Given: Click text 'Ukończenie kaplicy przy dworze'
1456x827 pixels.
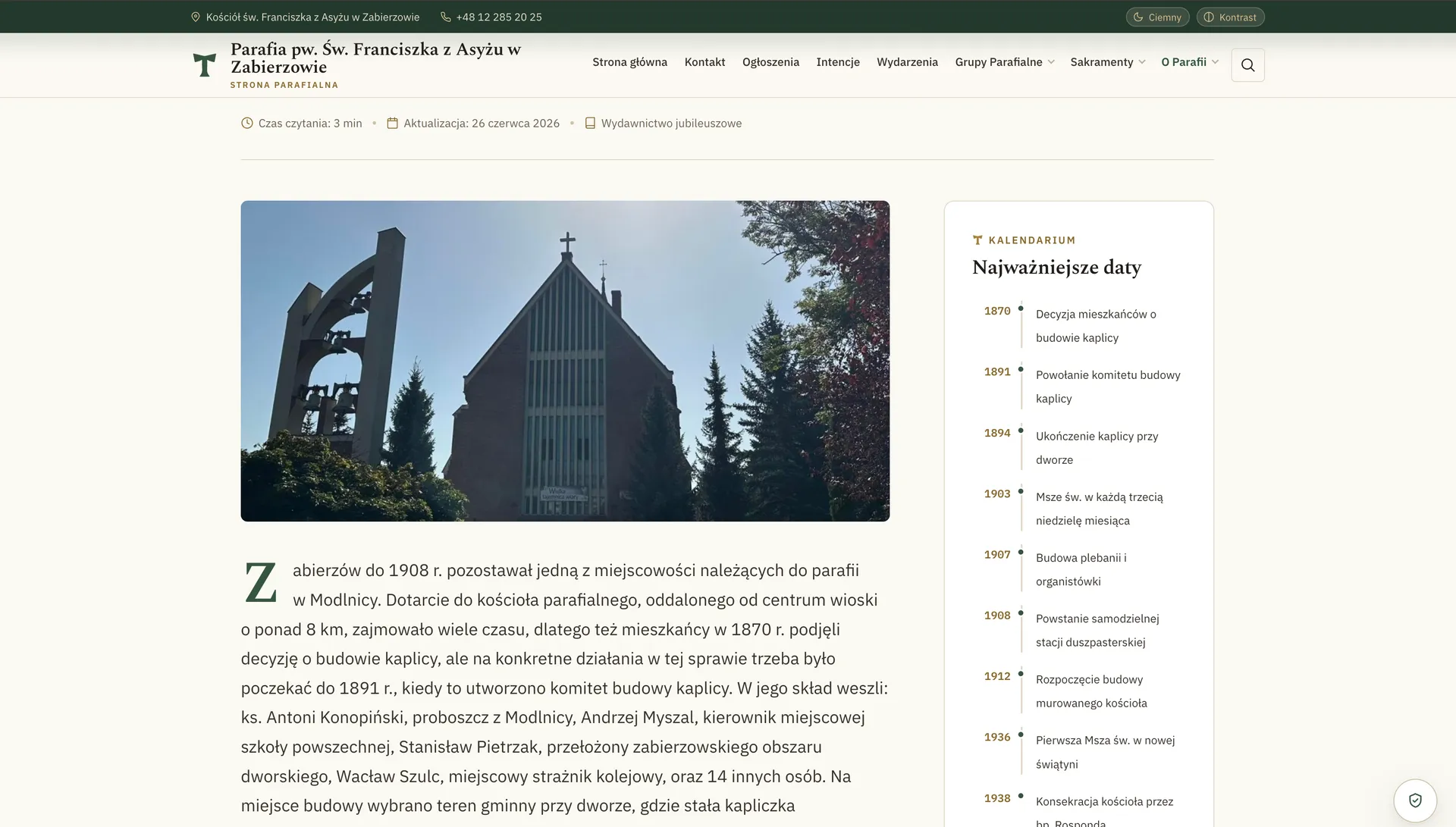Looking at the screenshot, I should point(1097,448).
